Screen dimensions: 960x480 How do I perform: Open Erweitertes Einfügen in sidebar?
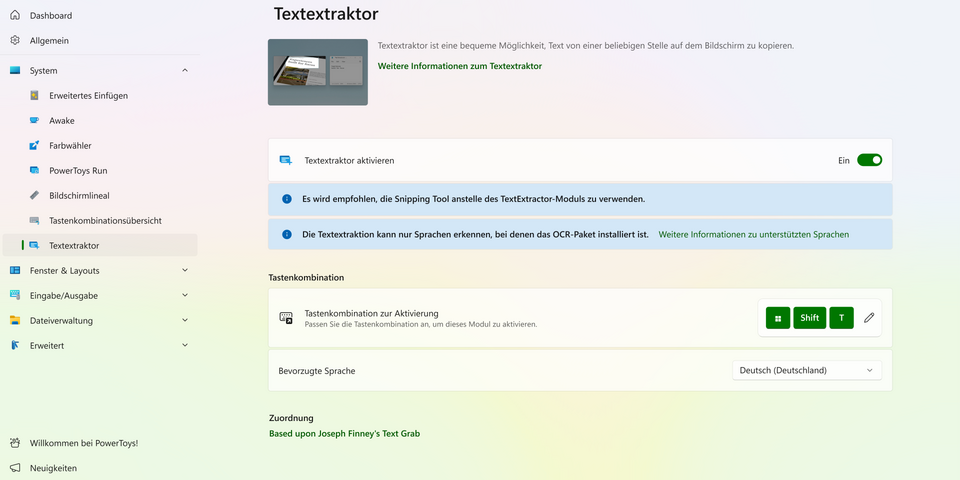point(88,96)
